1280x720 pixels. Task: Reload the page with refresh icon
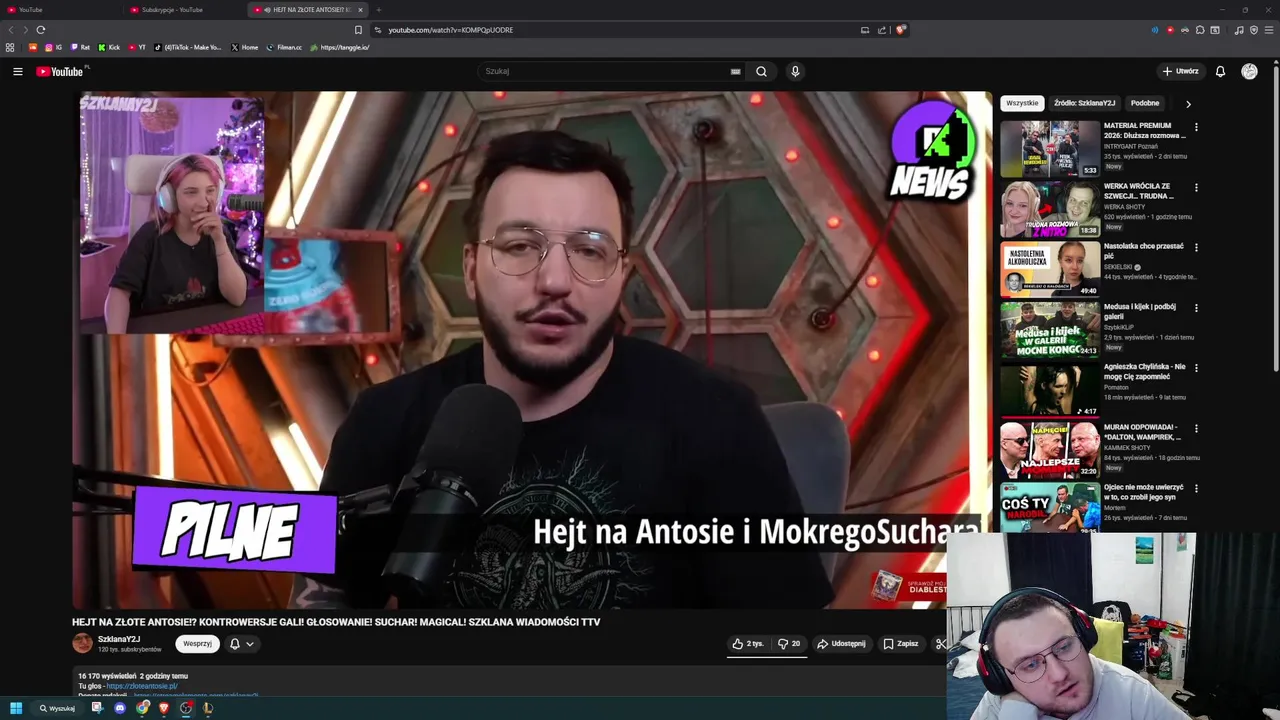tap(40, 30)
